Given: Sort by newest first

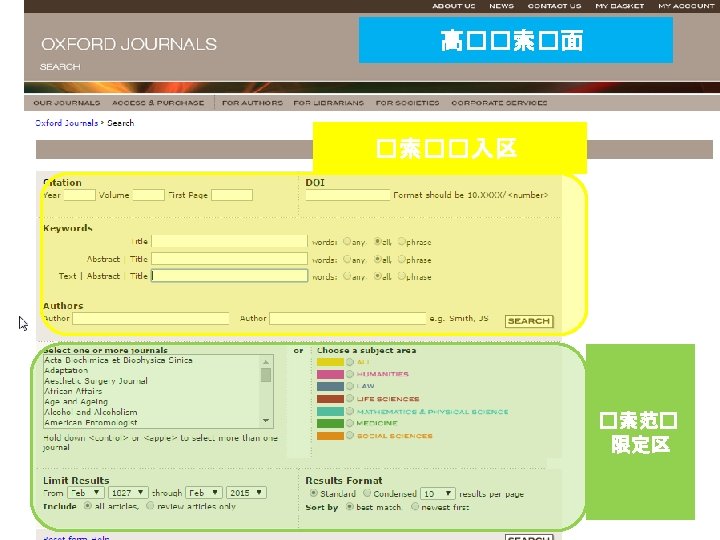Looking at the screenshot, I should [x=415, y=506].
